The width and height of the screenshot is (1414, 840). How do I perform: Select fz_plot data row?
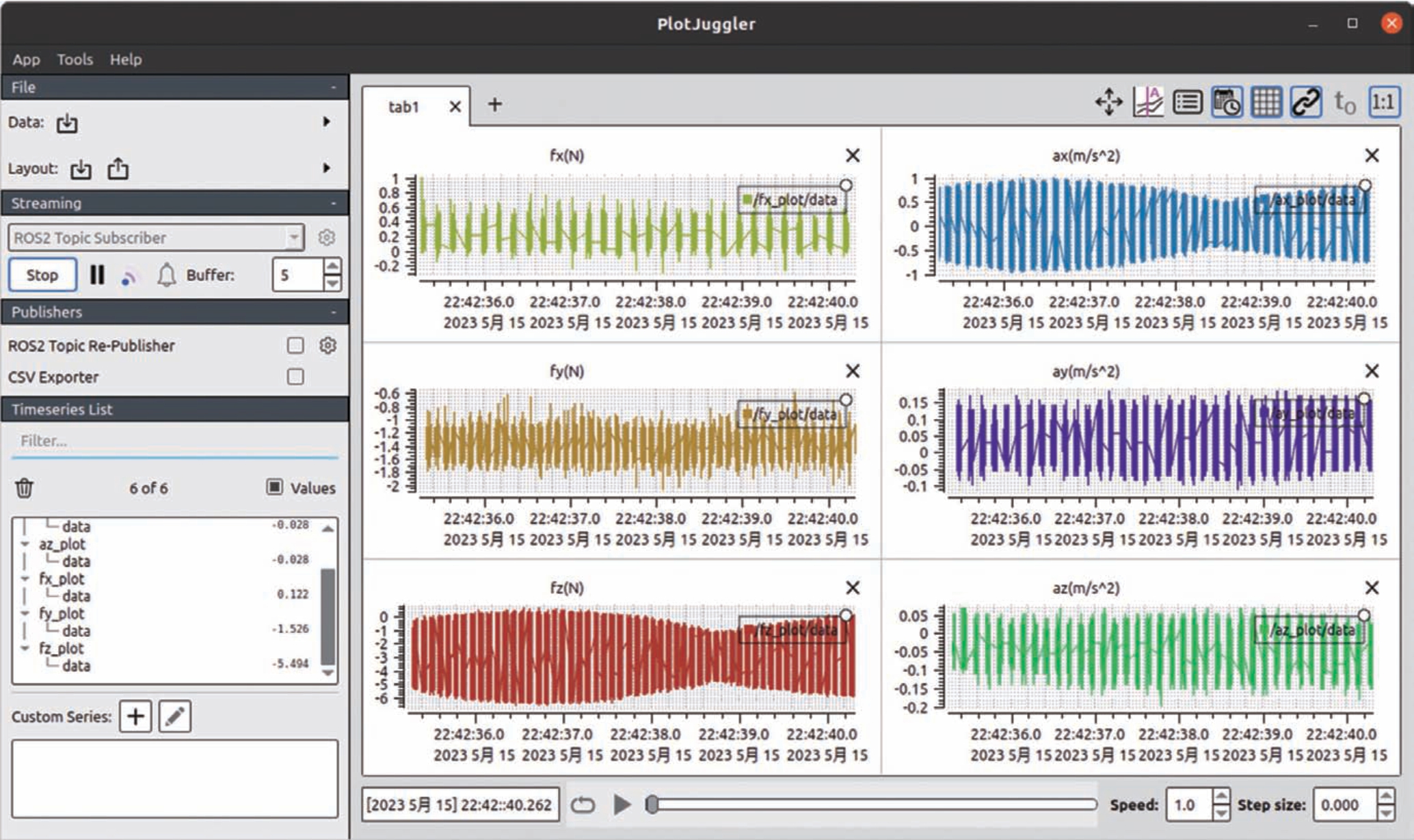pyautogui.click(x=164, y=665)
